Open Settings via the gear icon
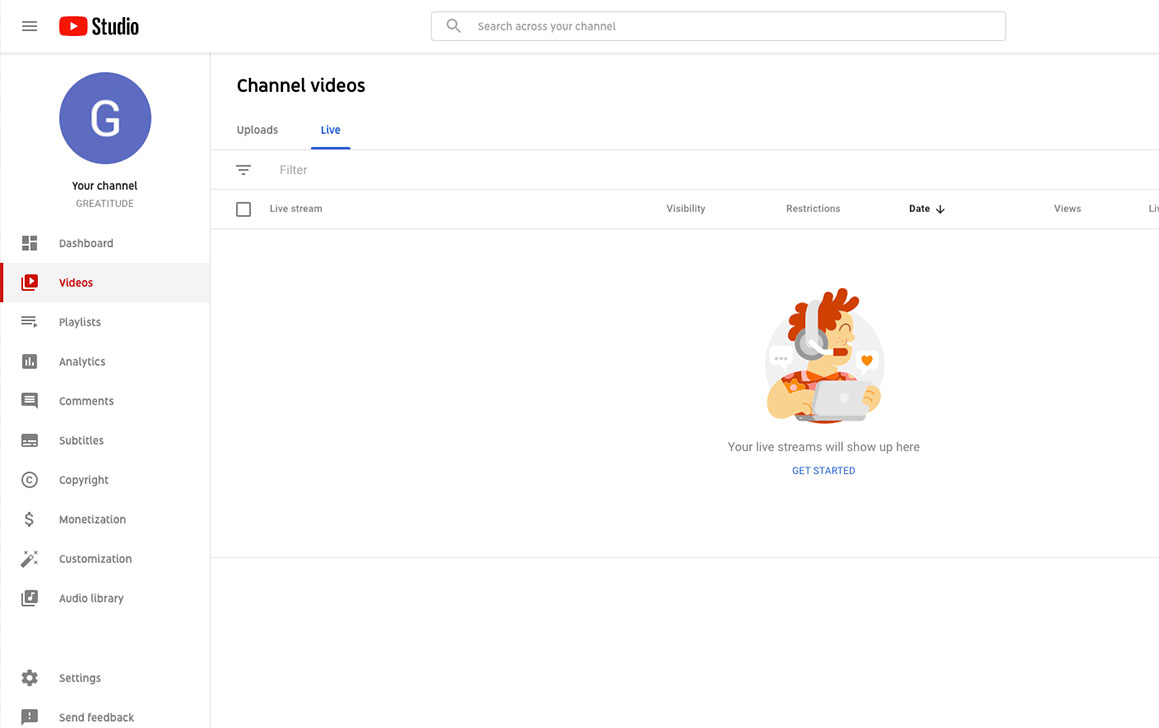Screen dimensions: 1159x728 pyautogui.click(x=30, y=678)
